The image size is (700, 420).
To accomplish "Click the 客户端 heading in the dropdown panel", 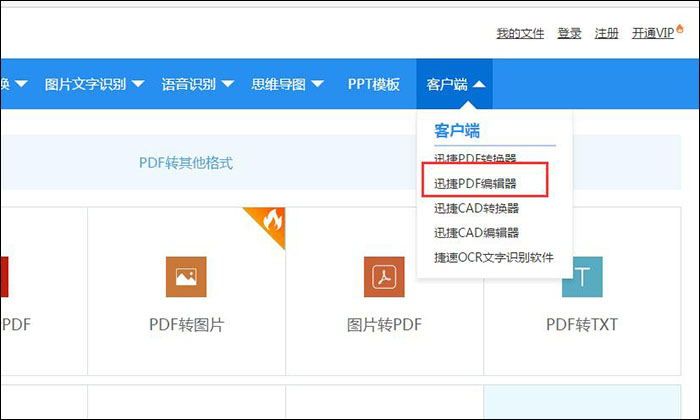I will coord(457,131).
